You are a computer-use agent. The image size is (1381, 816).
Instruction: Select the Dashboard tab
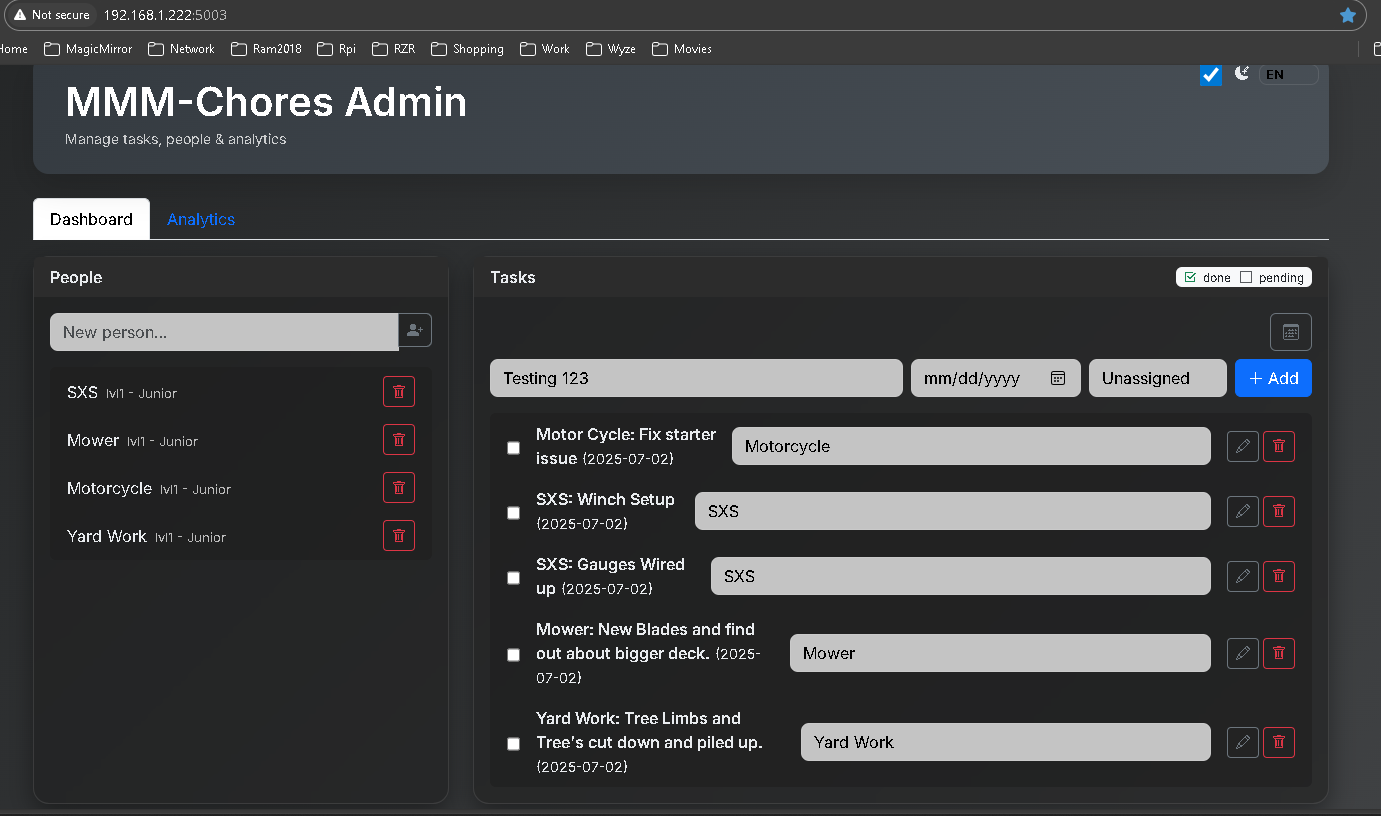click(91, 220)
